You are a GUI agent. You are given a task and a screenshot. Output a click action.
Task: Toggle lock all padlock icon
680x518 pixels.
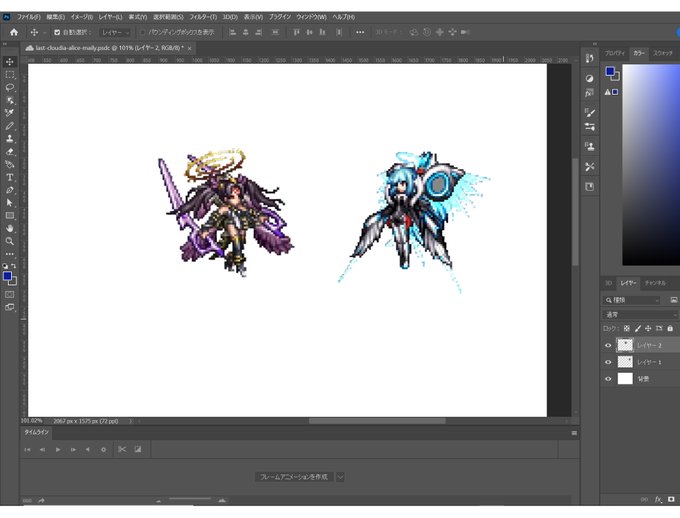click(670, 328)
